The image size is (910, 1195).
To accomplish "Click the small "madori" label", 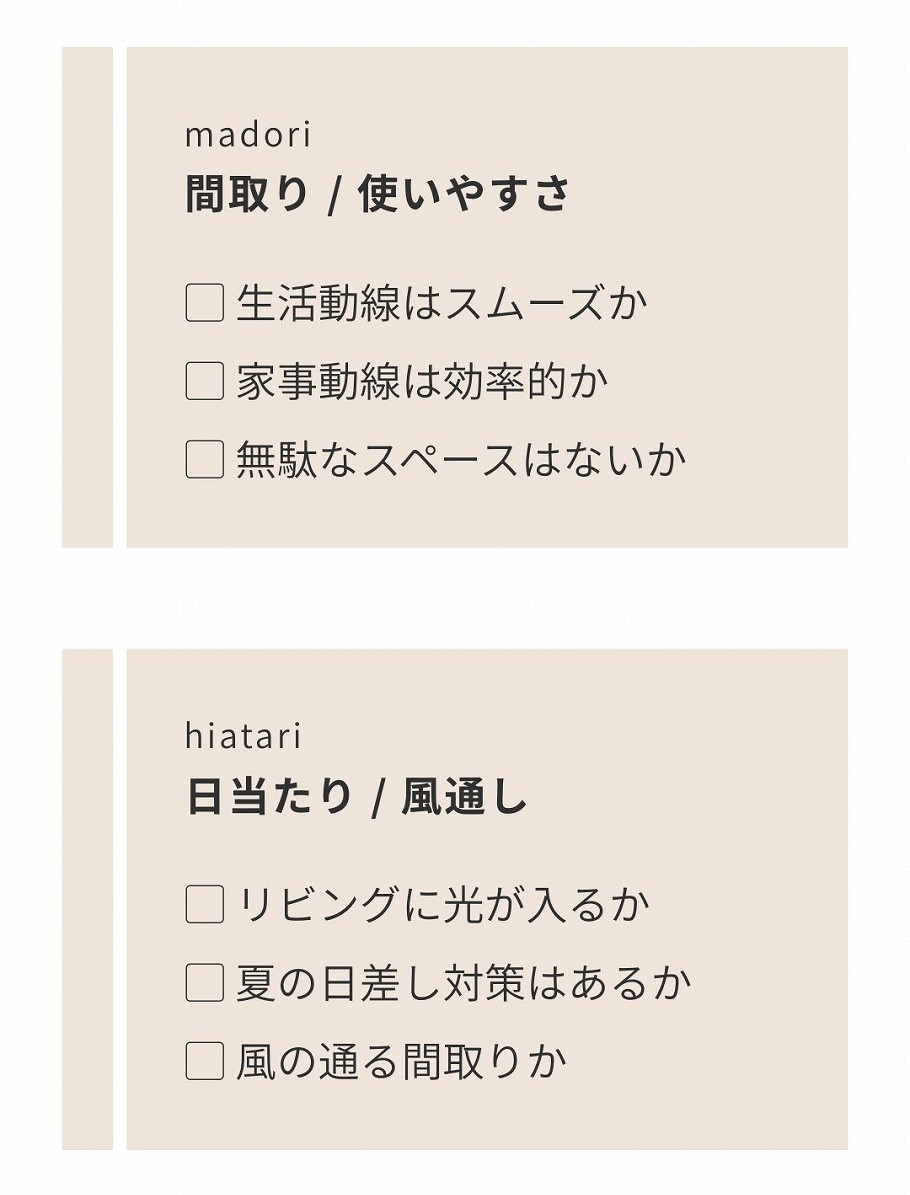I will [x=248, y=136].
